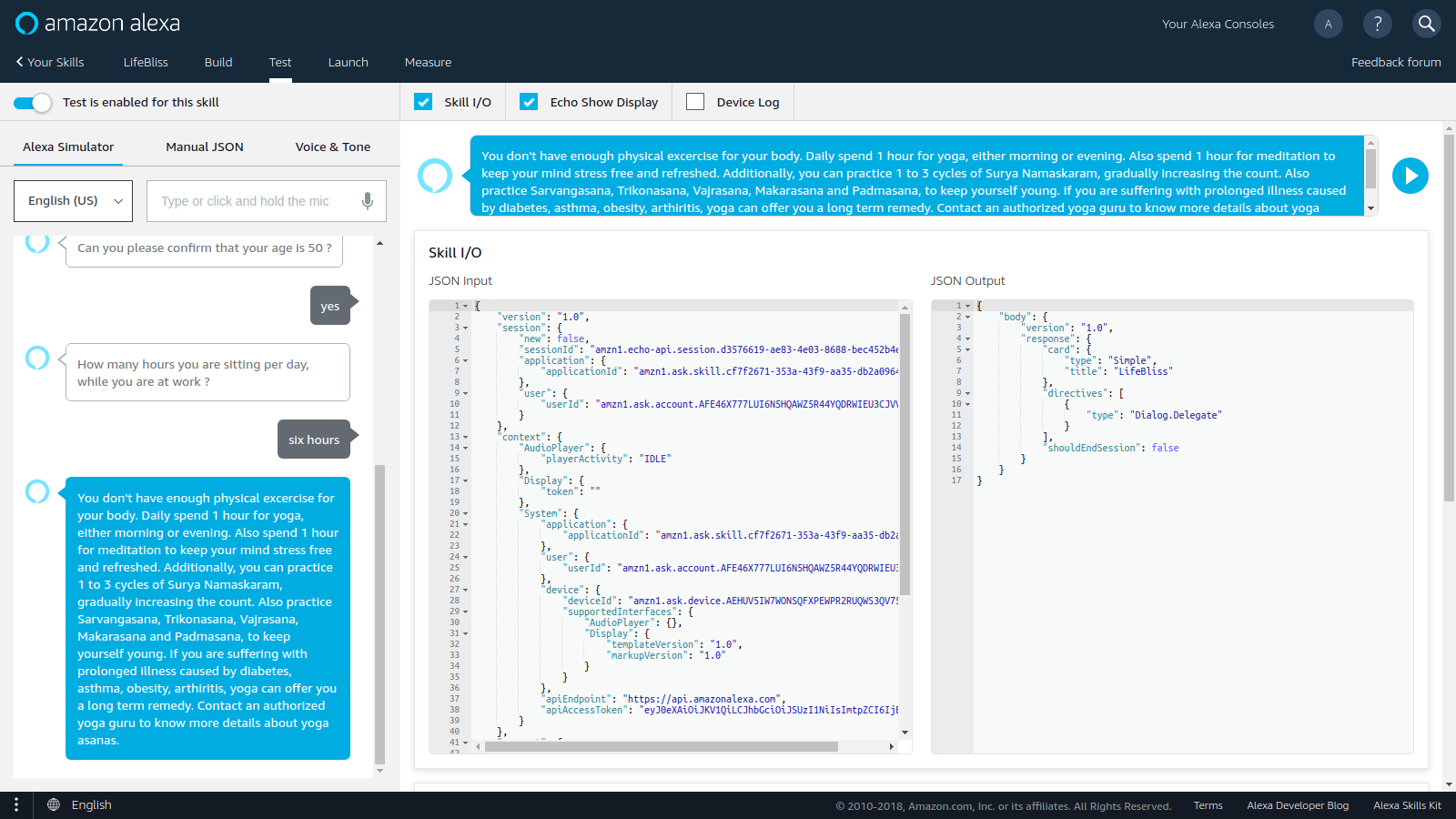Image resolution: width=1456 pixels, height=819 pixels.
Task: Open the Terms link in footer
Action: pyautogui.click(x=1208, y=805)
